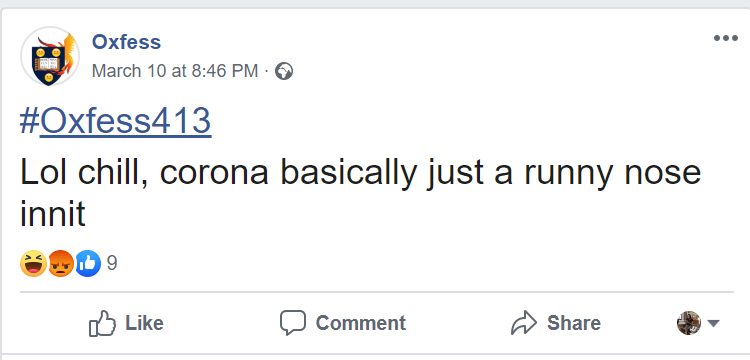Image resolution: width=750 pixels, height=360 pixels.
Task: Click the small user avatar near Share
Action: [689, 323]
